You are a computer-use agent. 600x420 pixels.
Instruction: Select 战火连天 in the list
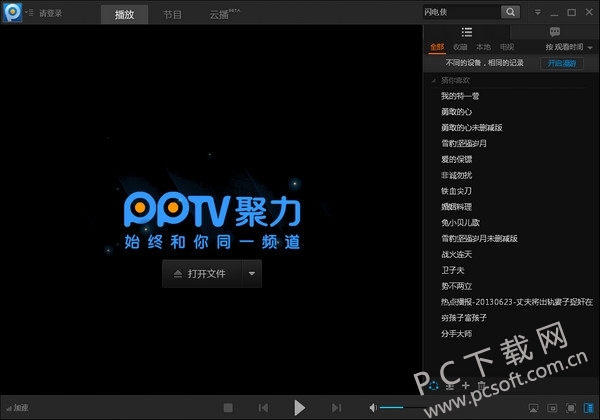(x=457, y=254)
